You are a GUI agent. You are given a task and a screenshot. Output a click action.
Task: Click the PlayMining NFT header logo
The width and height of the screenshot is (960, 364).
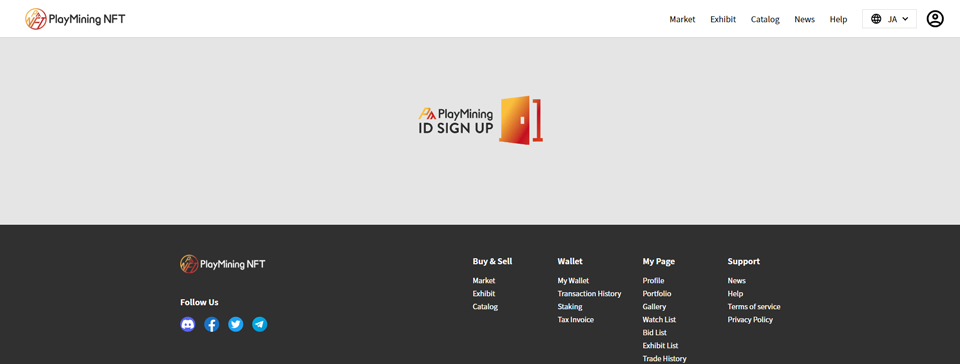pyautogui.click(x=75, y=19)
